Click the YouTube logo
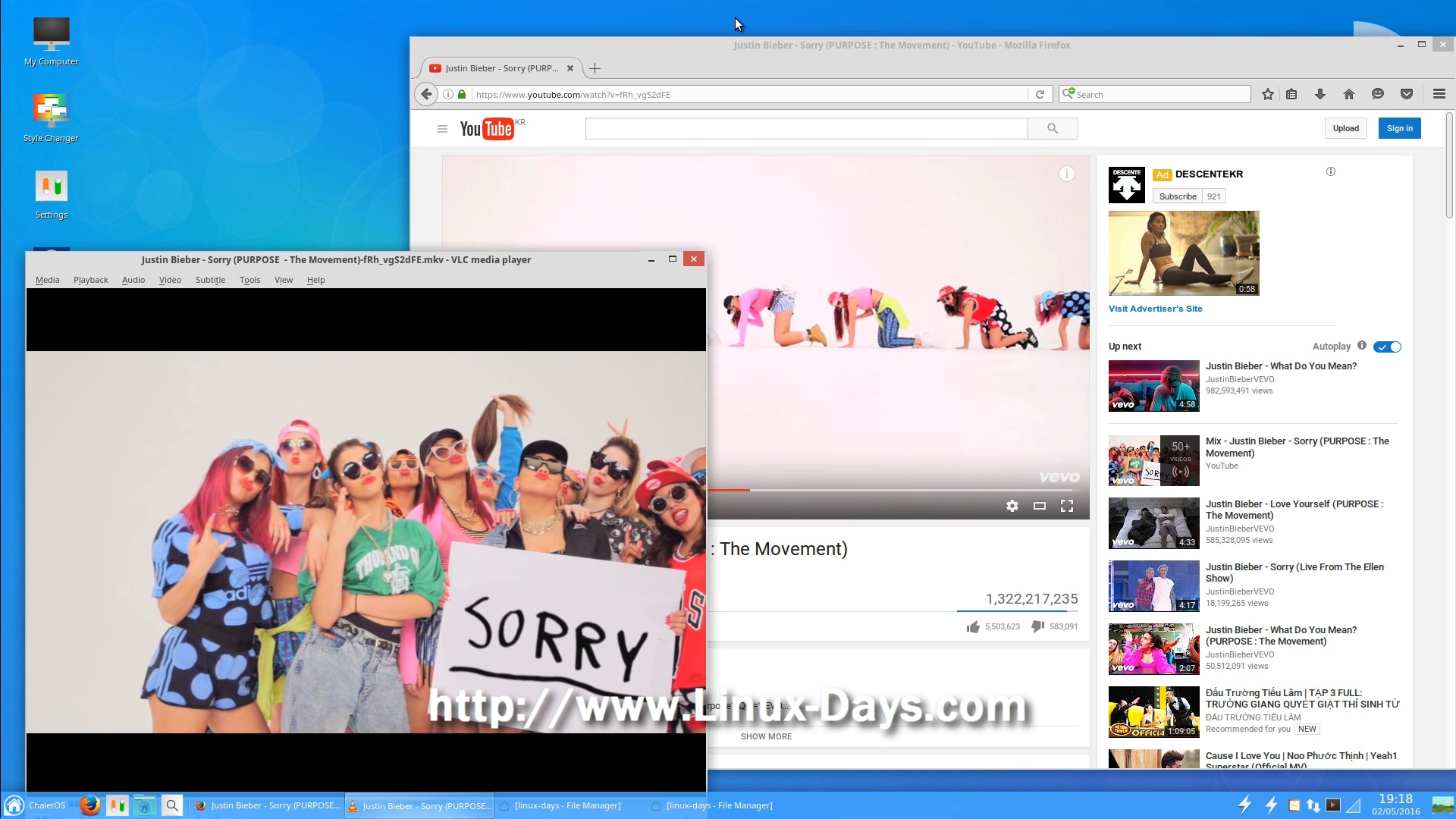 point(487,129)
